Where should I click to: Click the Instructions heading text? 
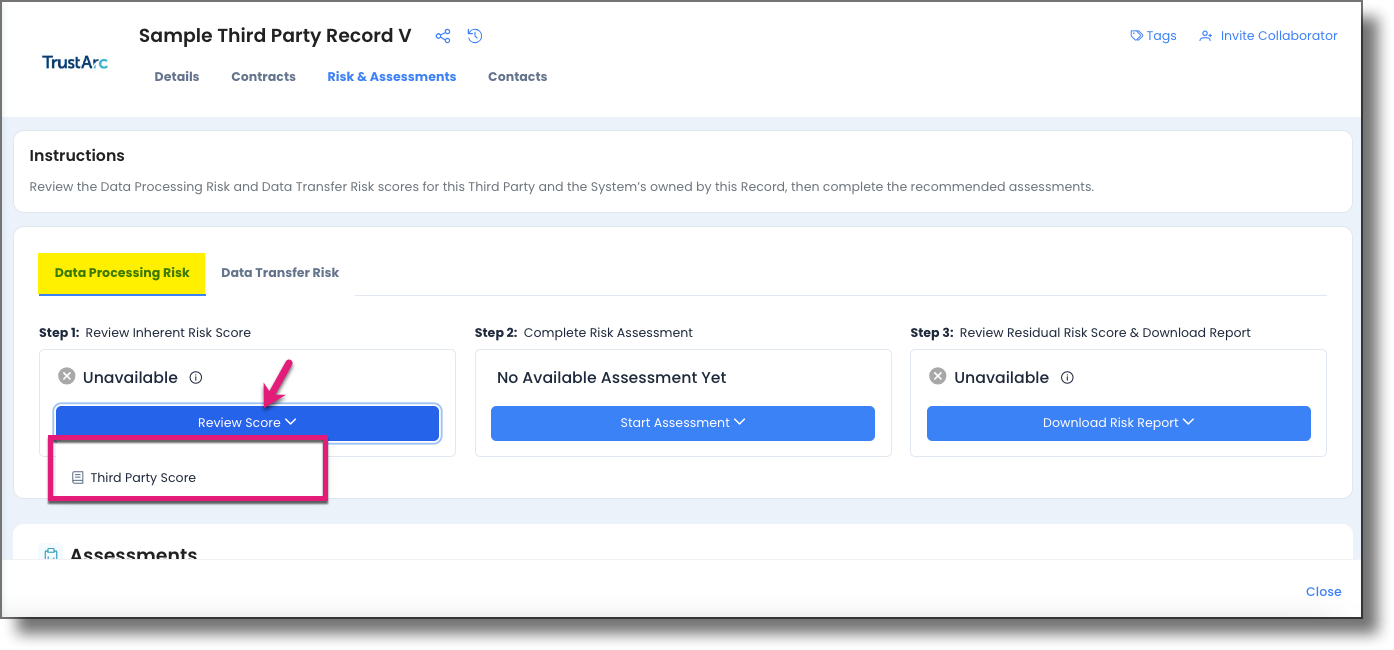[x=77, y=156]
